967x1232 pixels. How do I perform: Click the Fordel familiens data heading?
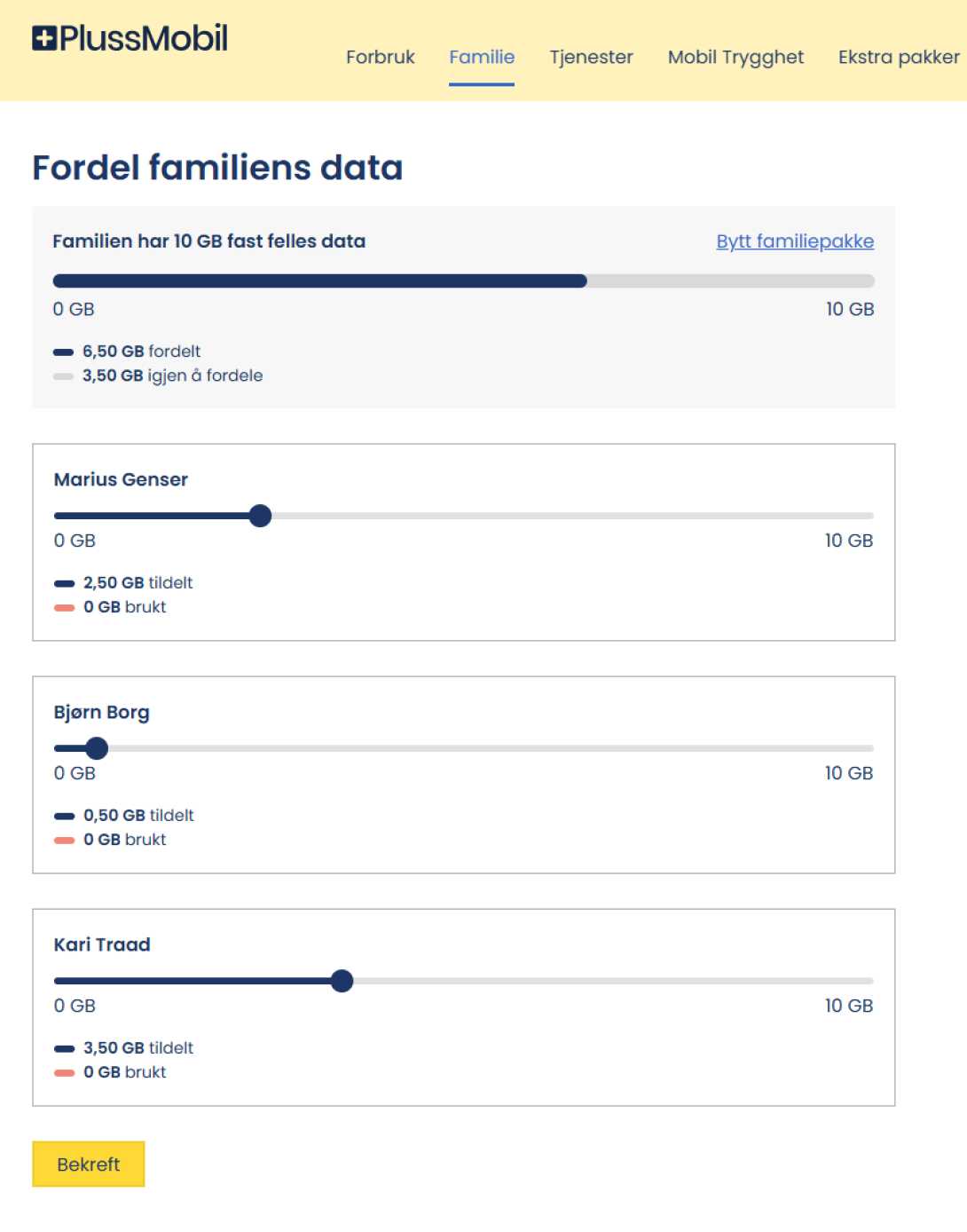[x=217, y=168]
